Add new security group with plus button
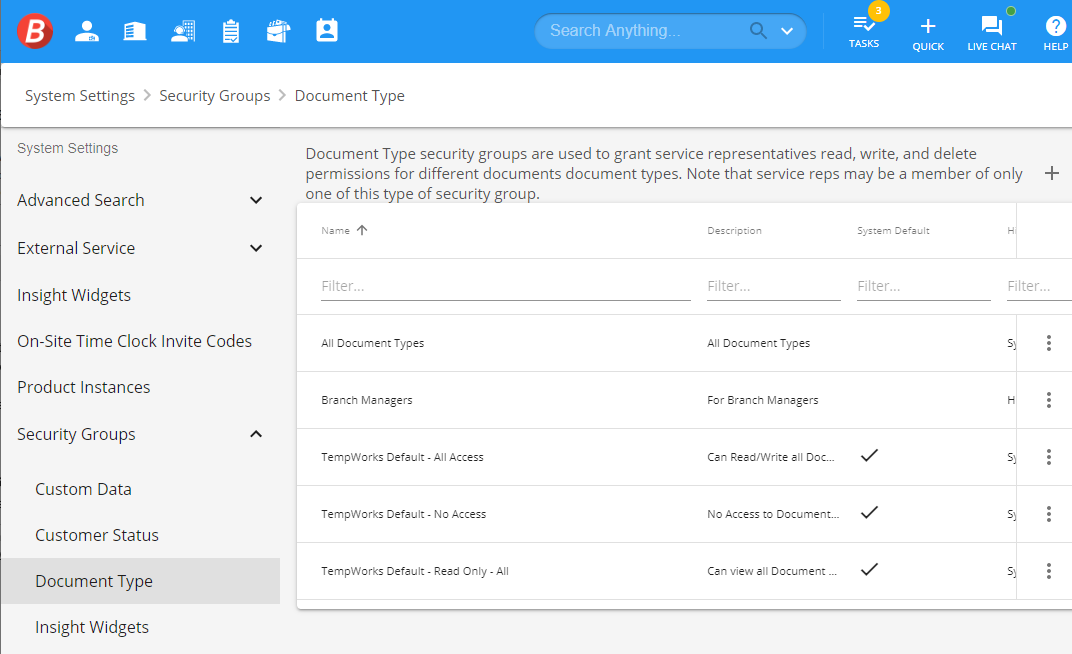Image resolution: width=1072 pixels, height=654 pixels. 1051,173
